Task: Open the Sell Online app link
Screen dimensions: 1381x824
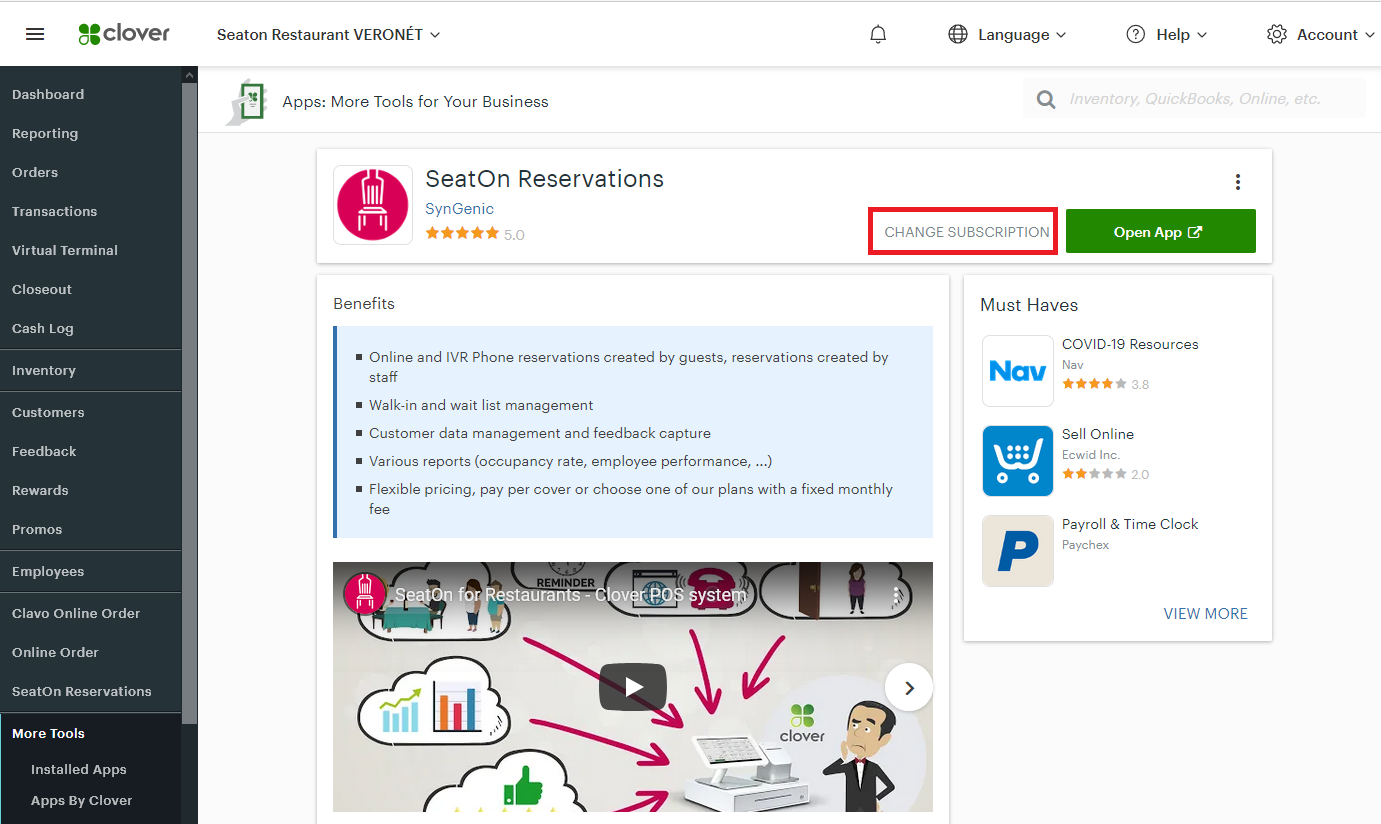Action: click(1097, 434)
